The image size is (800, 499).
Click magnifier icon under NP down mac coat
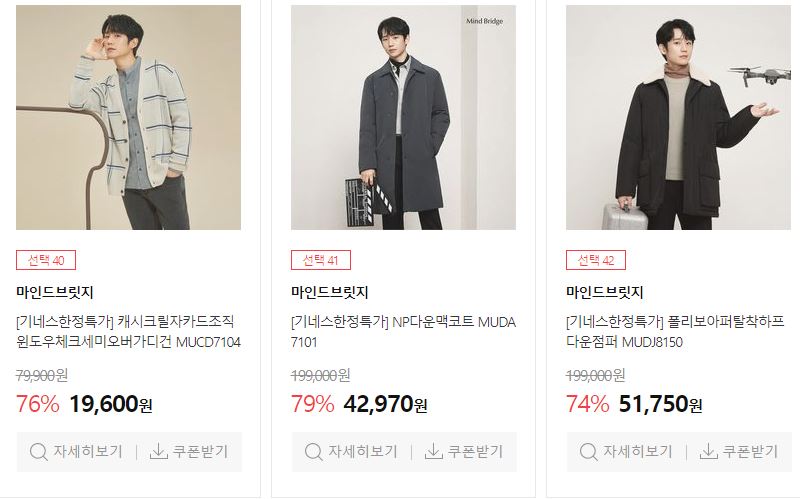pos(313,452)
